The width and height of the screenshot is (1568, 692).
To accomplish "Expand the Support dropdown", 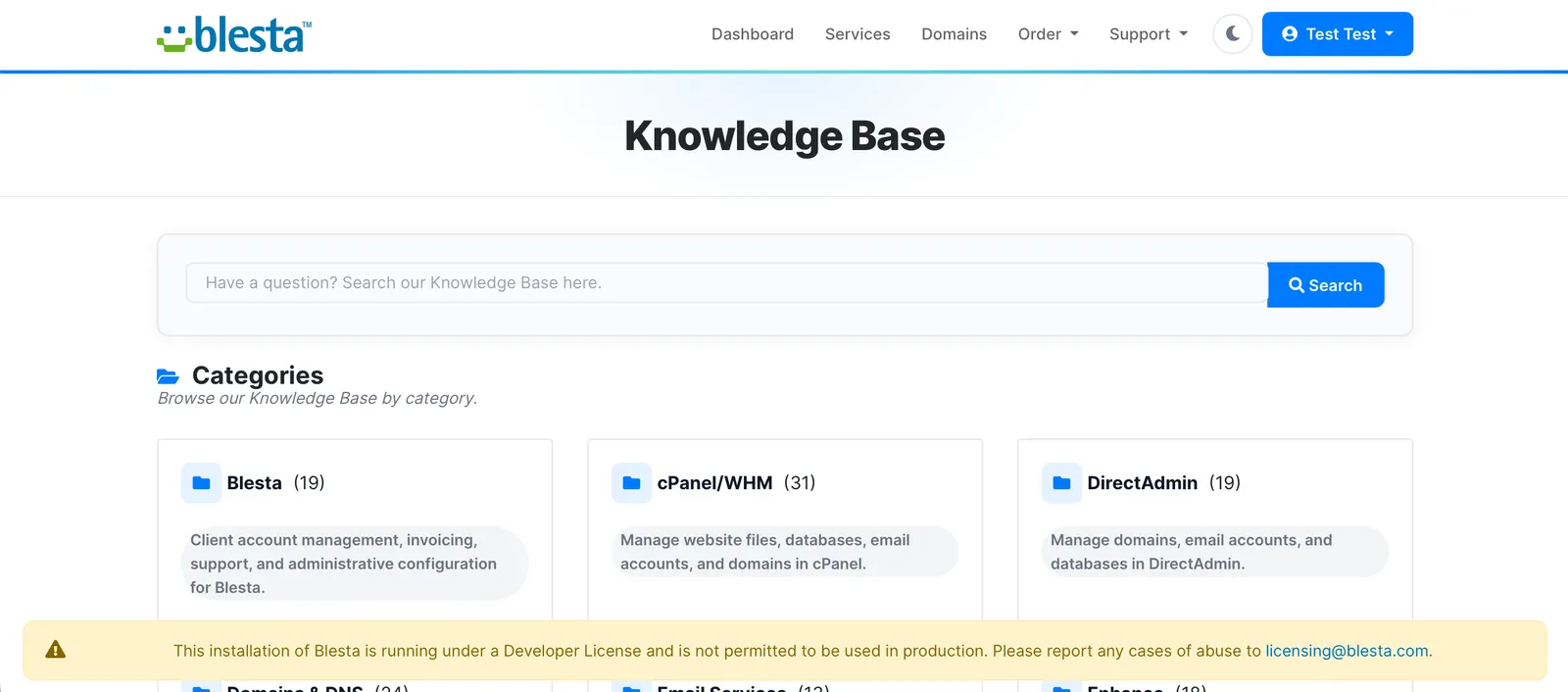I will coord(1149,34).
